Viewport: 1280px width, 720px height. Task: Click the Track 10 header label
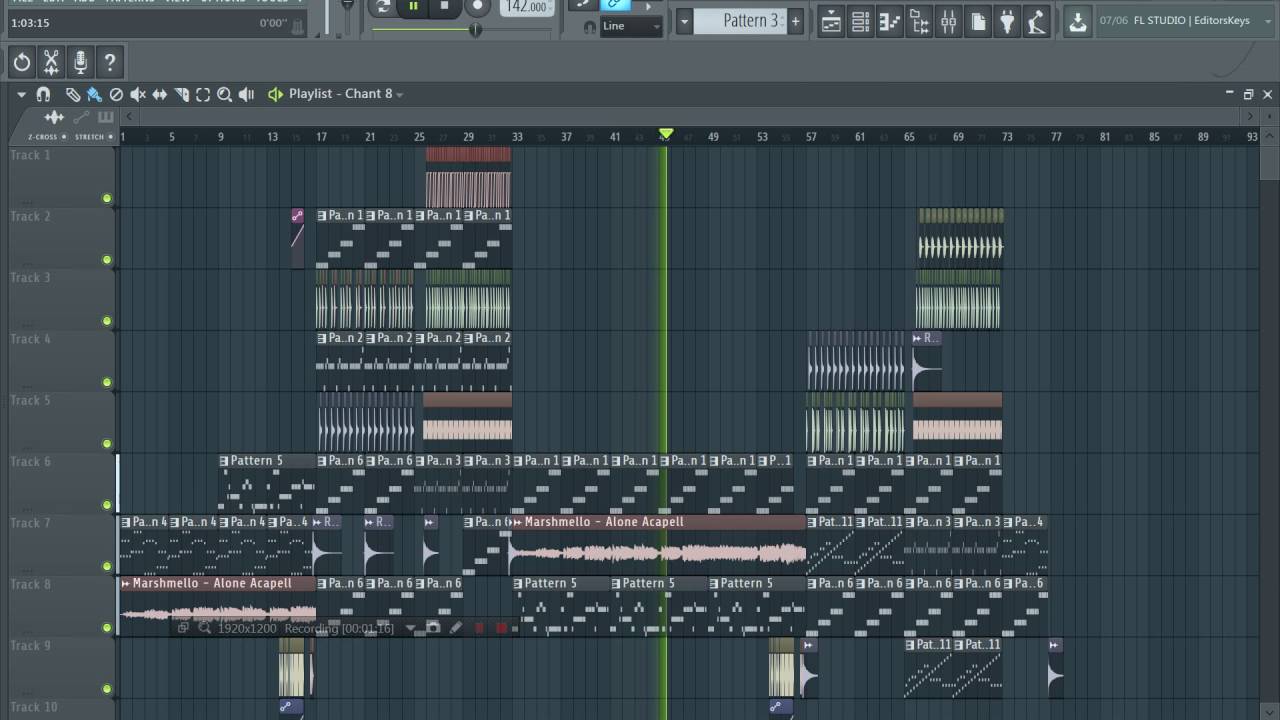coord(34,707)
